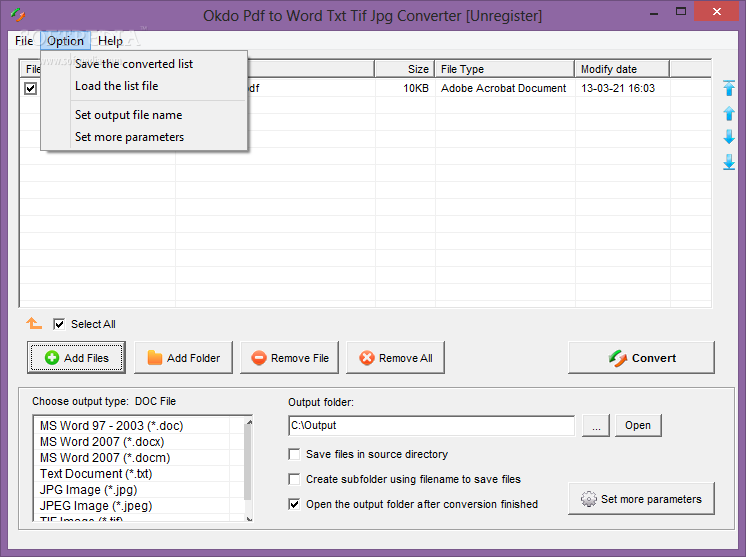Click the Okdo app icon in title bar
This screenshot has height=557, width=746.
click(x=18, y=15)
